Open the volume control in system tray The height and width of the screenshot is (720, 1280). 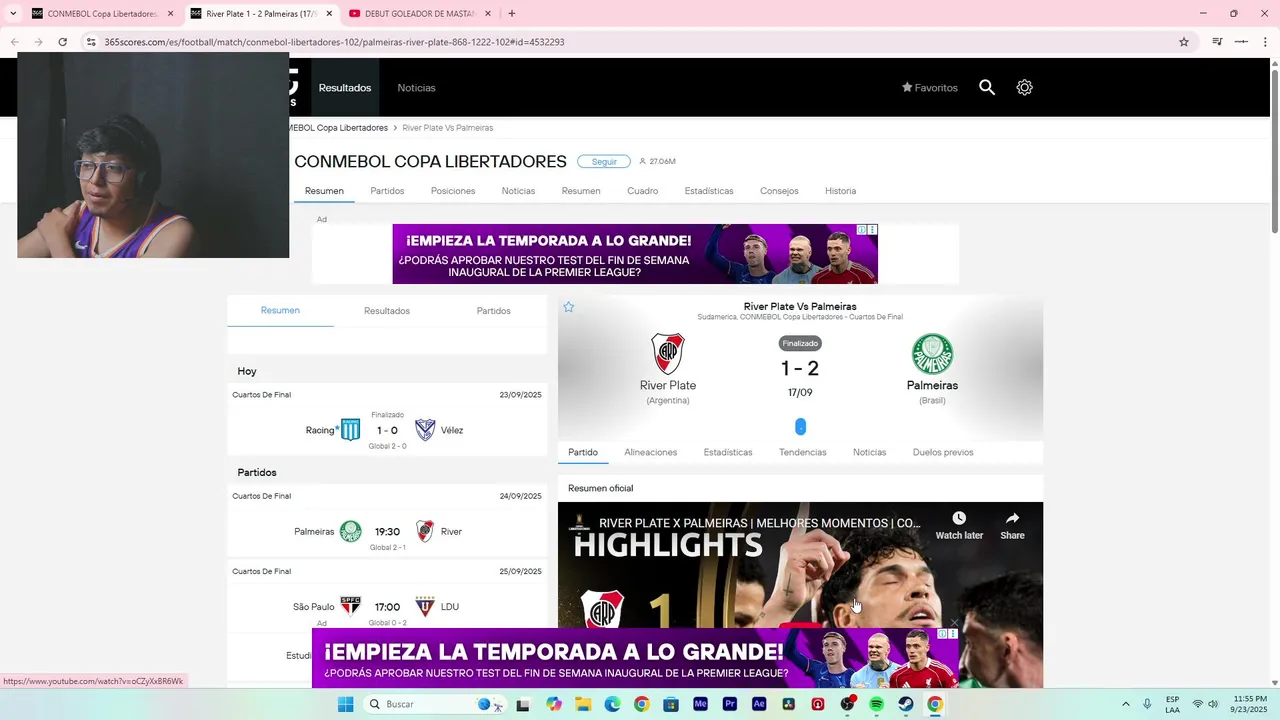coord(1212,704)
